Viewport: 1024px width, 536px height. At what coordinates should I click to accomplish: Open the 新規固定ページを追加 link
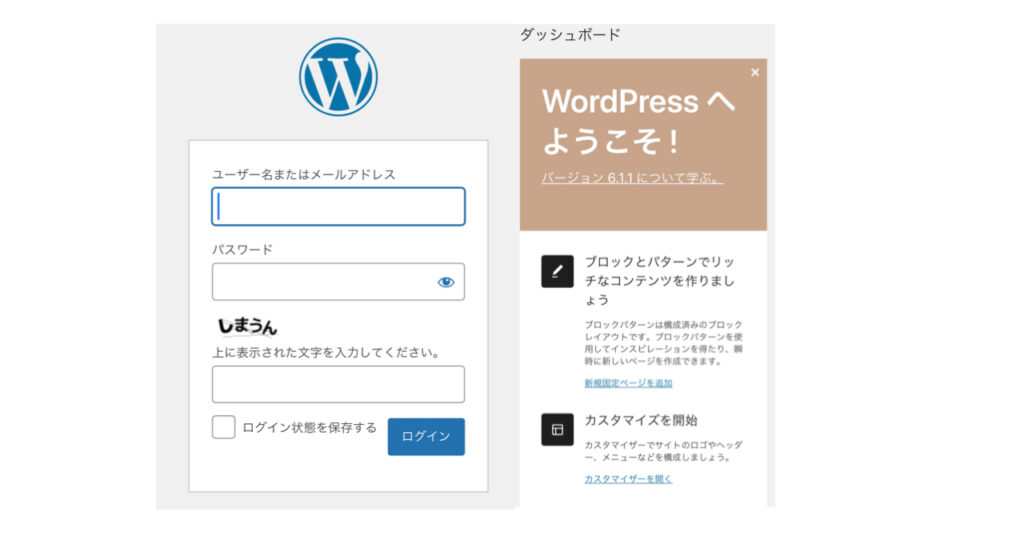[628, 383]
